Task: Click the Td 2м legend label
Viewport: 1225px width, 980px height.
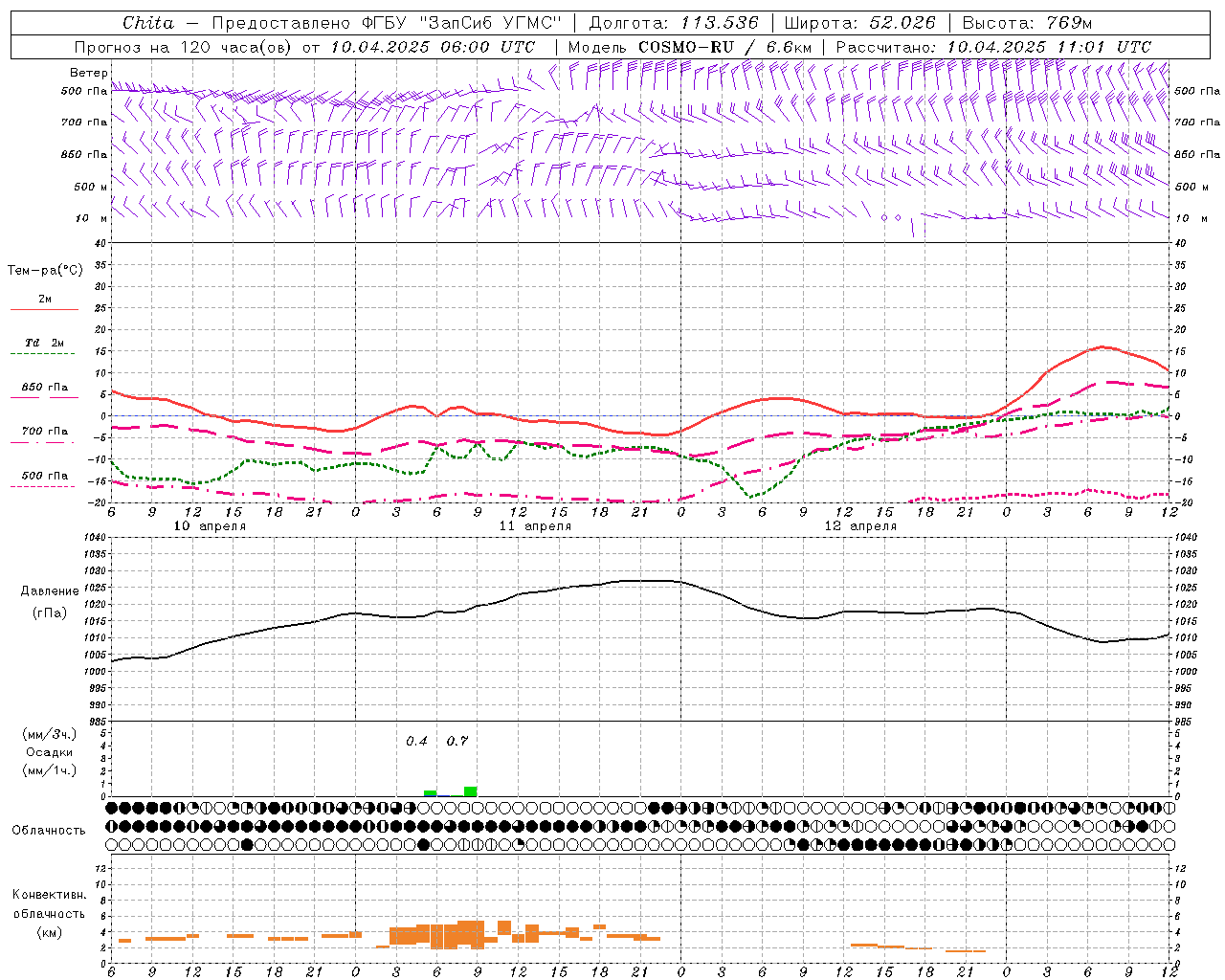Action: tap(45, 343)
